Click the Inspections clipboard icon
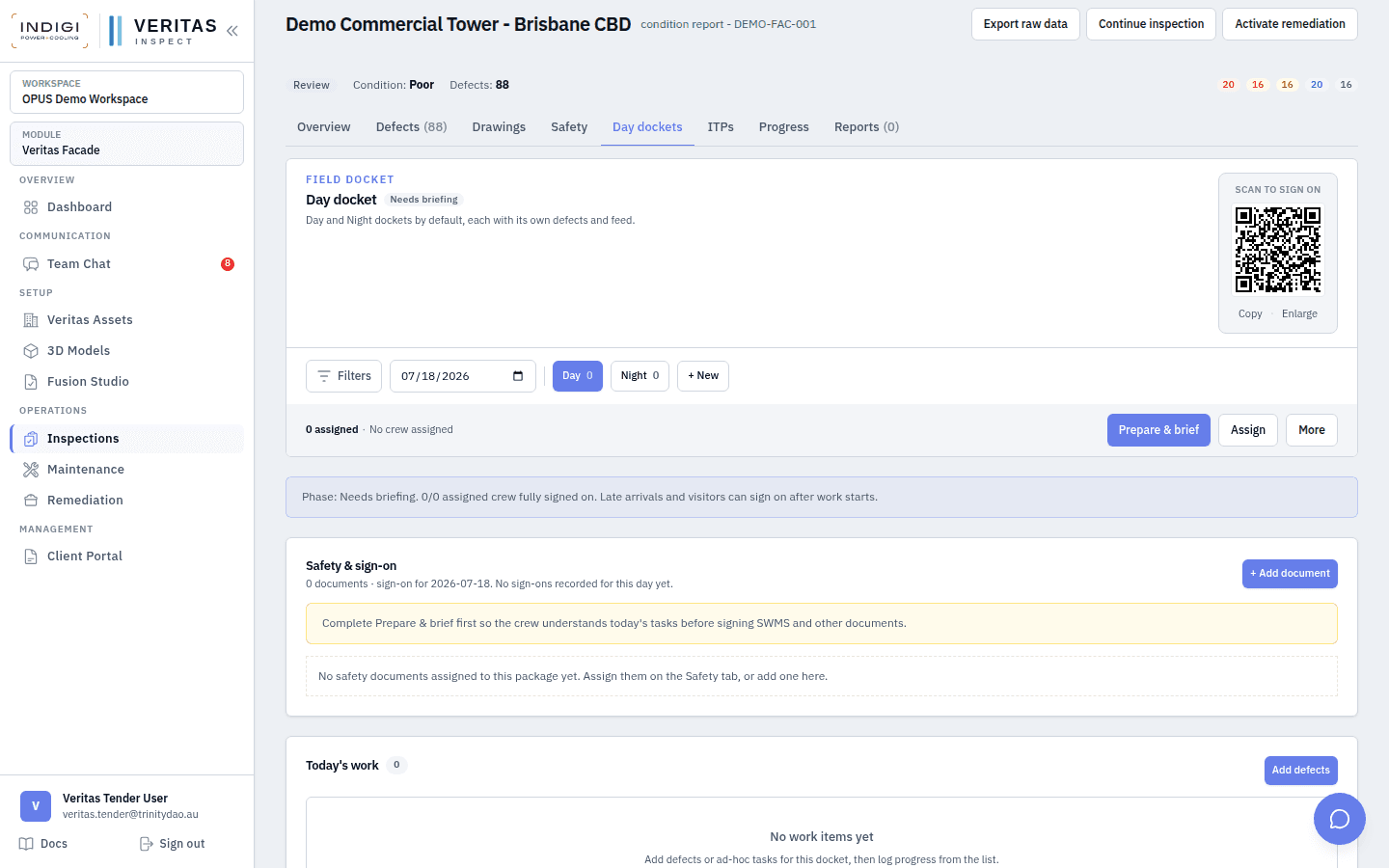This screenshot has height=868, width=1389. [x=31, y=439]
